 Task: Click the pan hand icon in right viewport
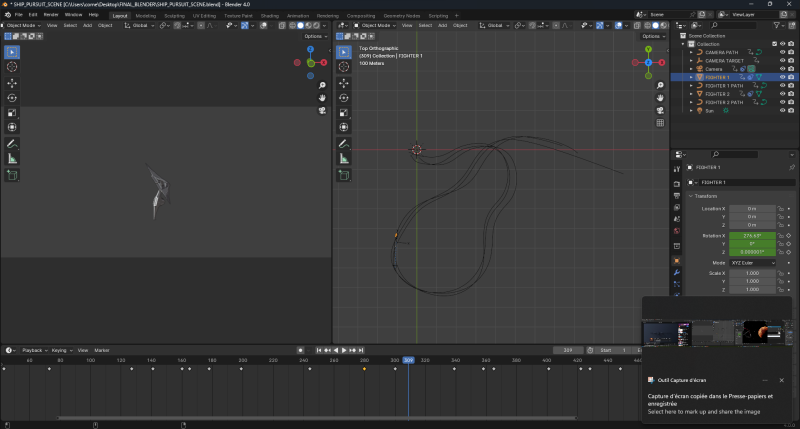[660, 98]
